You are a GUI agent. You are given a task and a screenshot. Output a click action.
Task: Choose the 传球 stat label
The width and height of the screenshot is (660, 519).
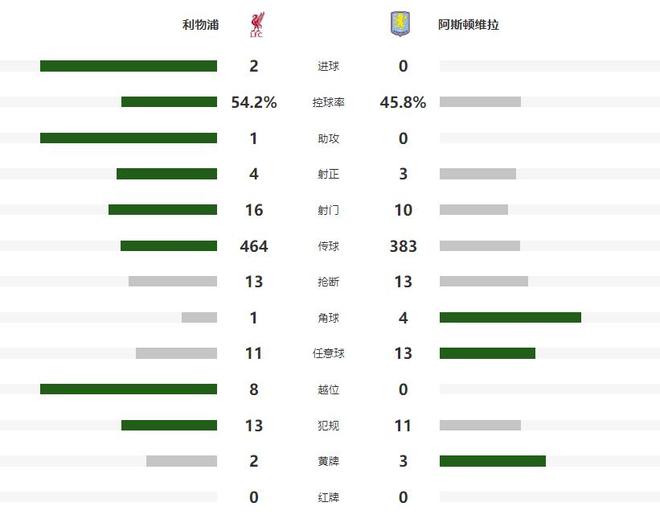pos(327,246)
